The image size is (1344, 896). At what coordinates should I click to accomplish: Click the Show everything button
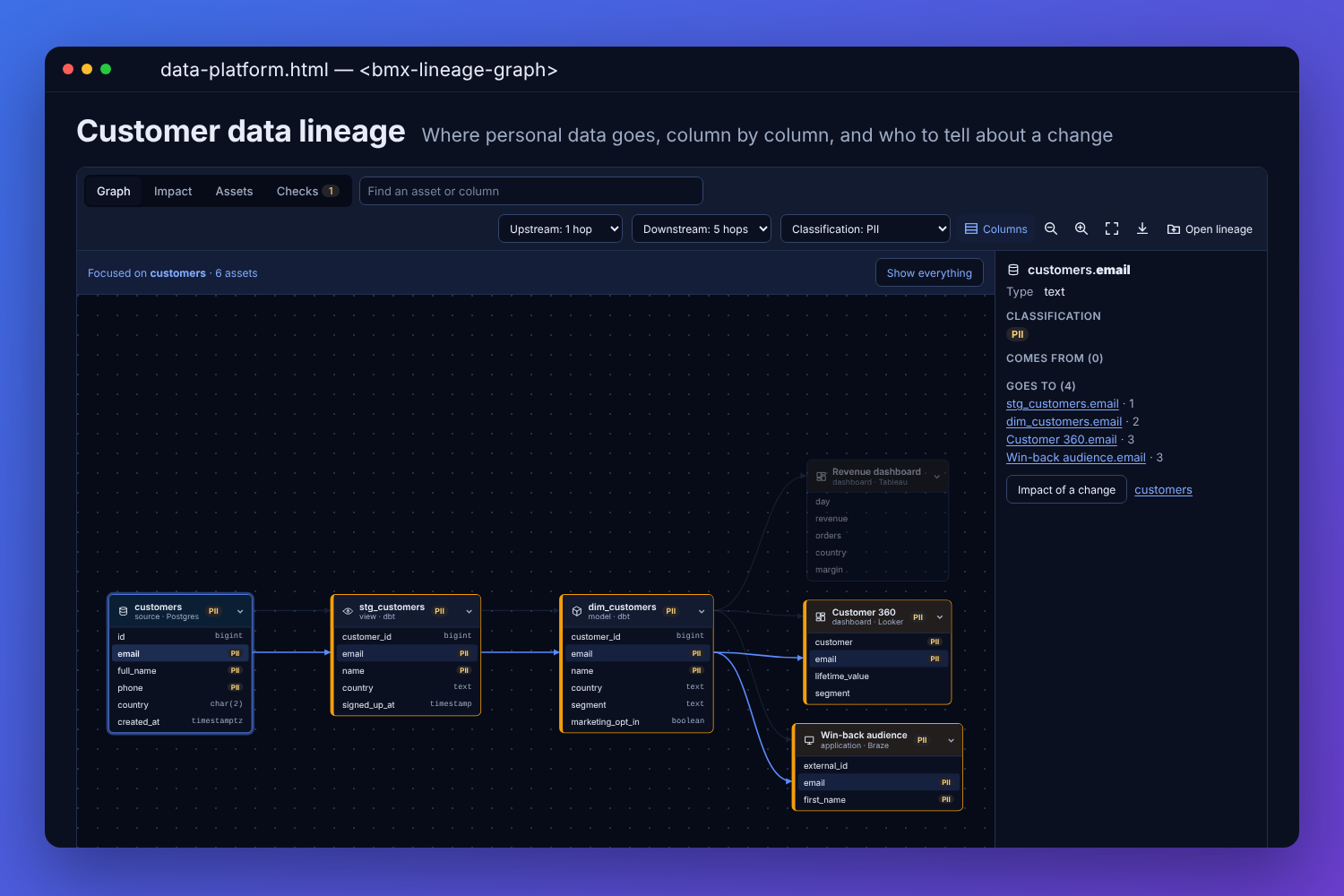(x=929, y=272)
